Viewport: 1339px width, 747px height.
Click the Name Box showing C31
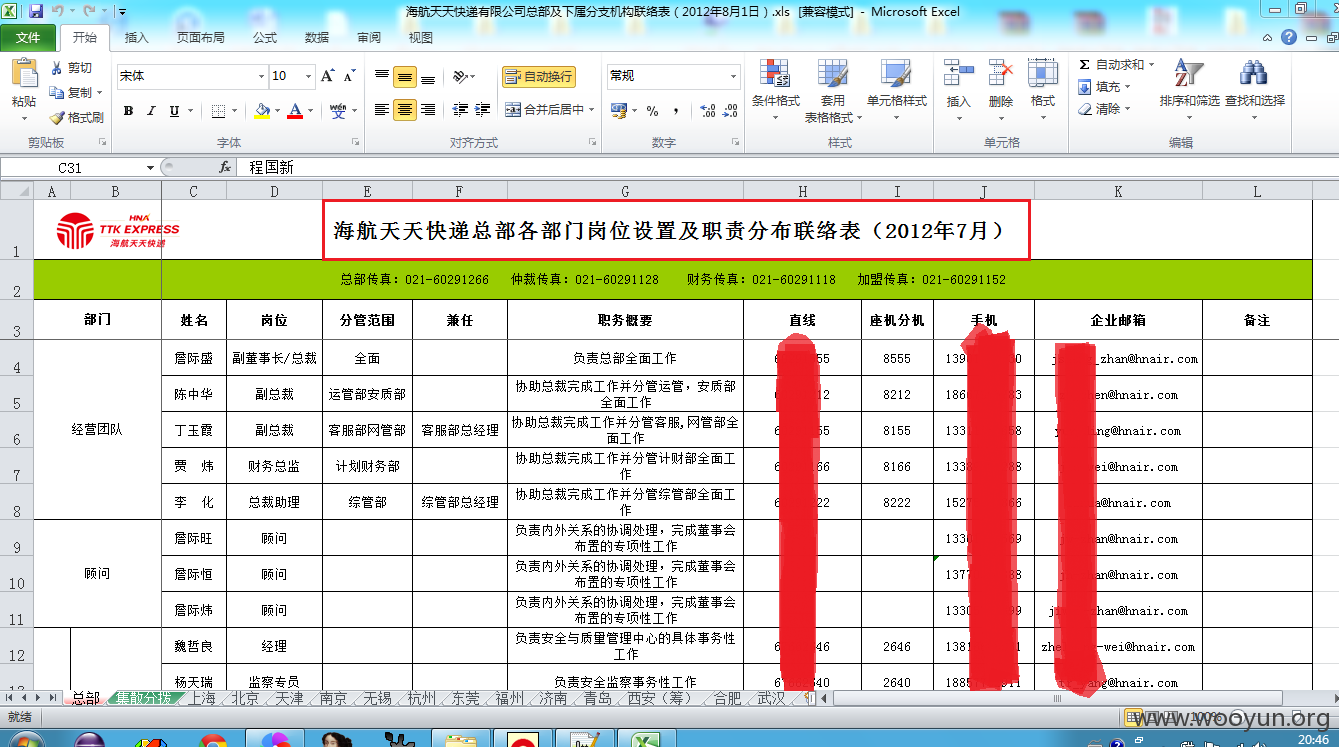pos(72,168)
